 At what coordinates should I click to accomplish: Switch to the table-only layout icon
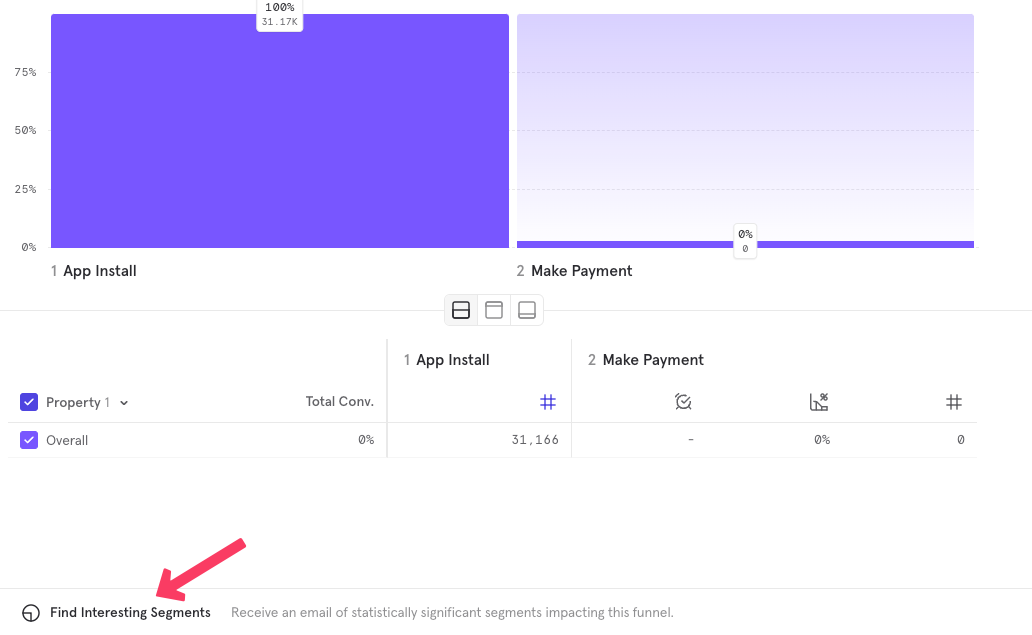(x=527, y=310)
